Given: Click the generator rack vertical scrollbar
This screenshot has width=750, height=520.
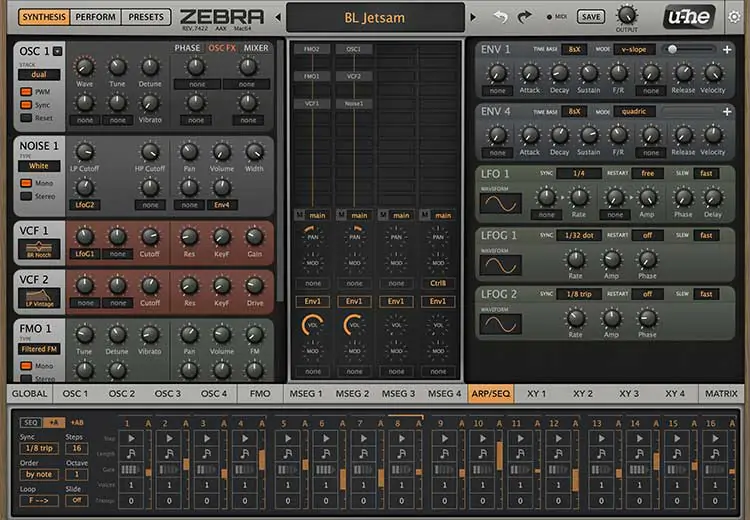Looking at the screenshot, I should (x=279, y=171).
